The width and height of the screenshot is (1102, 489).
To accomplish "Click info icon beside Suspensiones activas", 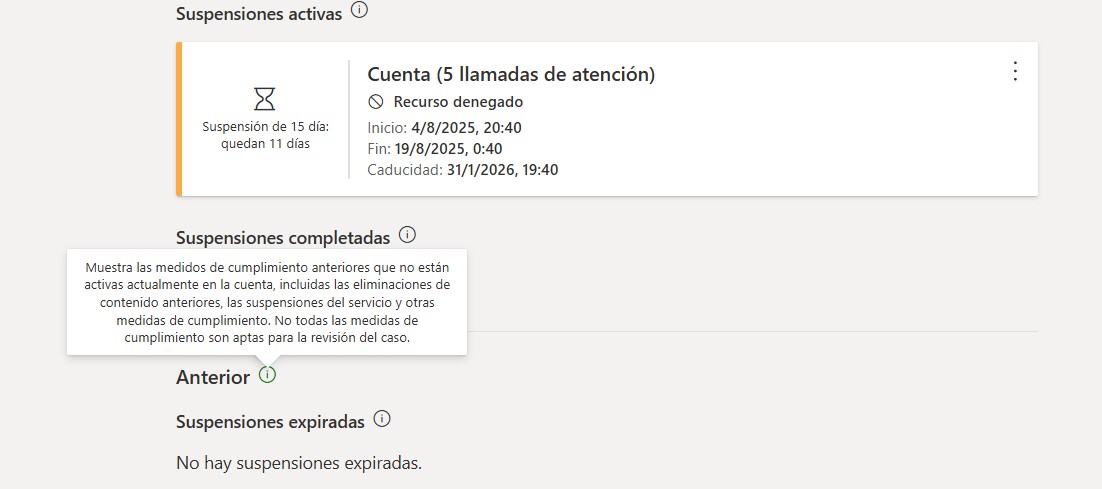I will tap(360, 12).
